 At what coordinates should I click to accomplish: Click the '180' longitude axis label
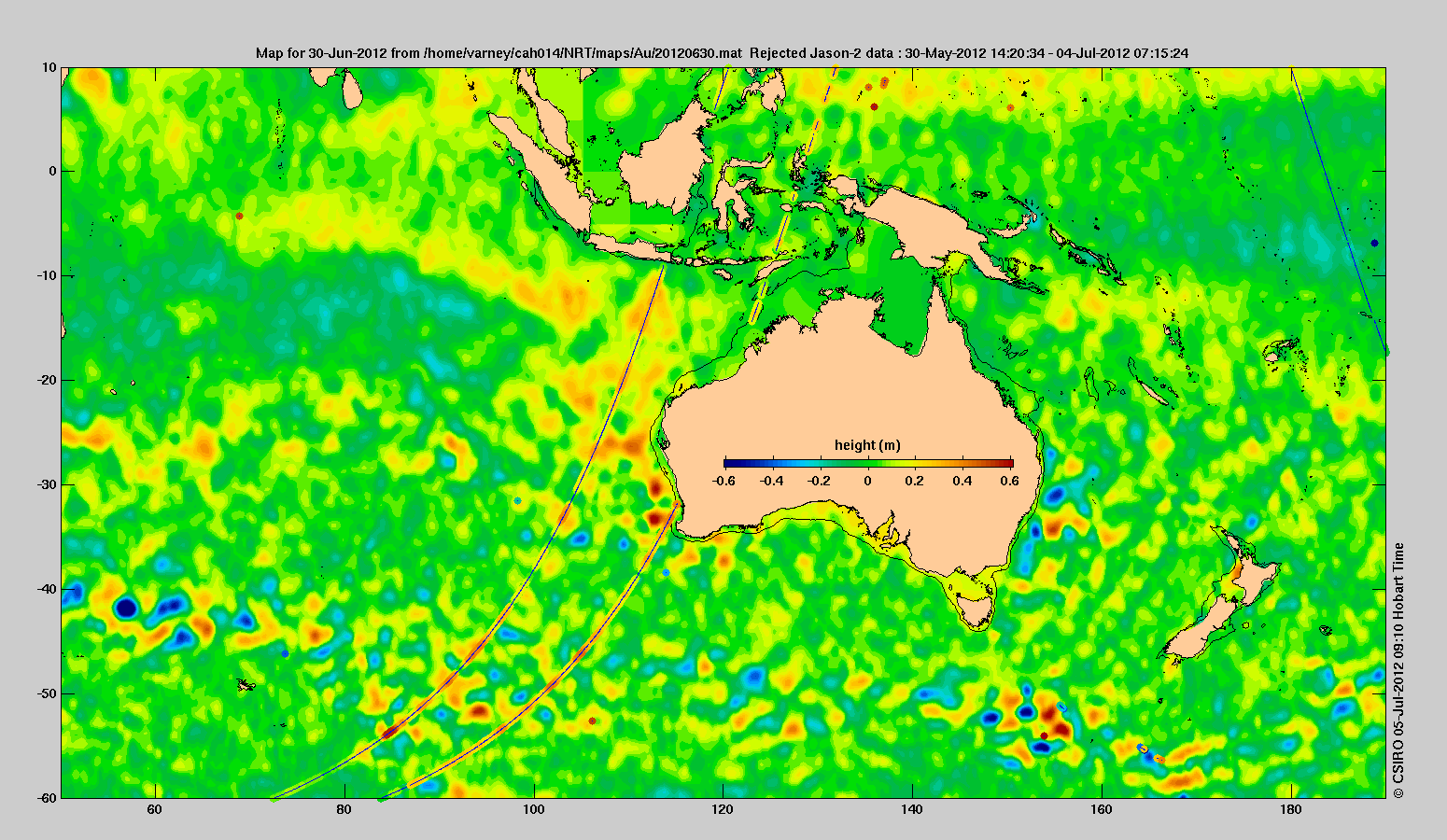tap(1290, 810)
